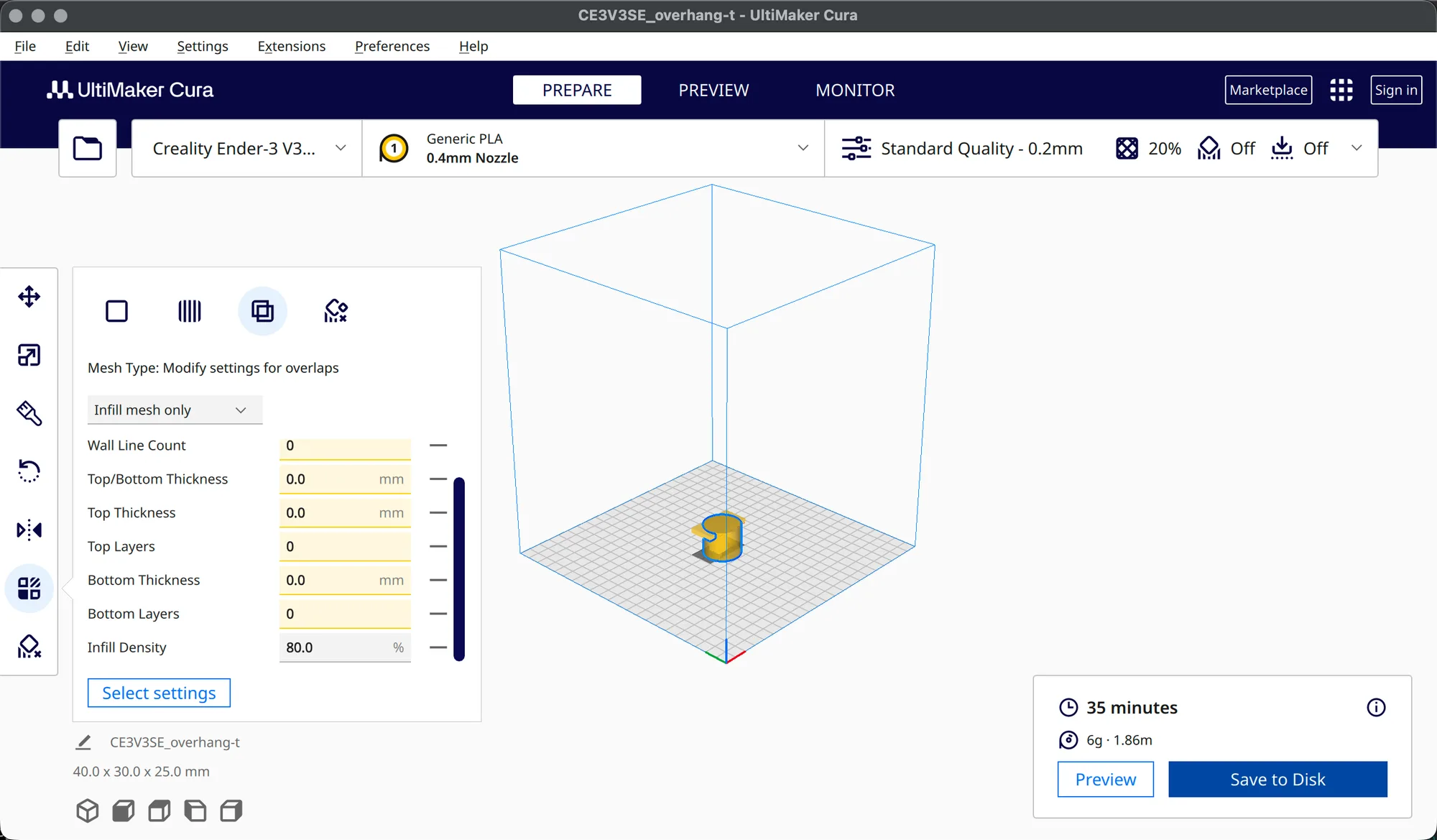This screenshot has width=1437, height=840.
Task: Remove the Bottom Thickness setting
Action: [x=438, y=580]
